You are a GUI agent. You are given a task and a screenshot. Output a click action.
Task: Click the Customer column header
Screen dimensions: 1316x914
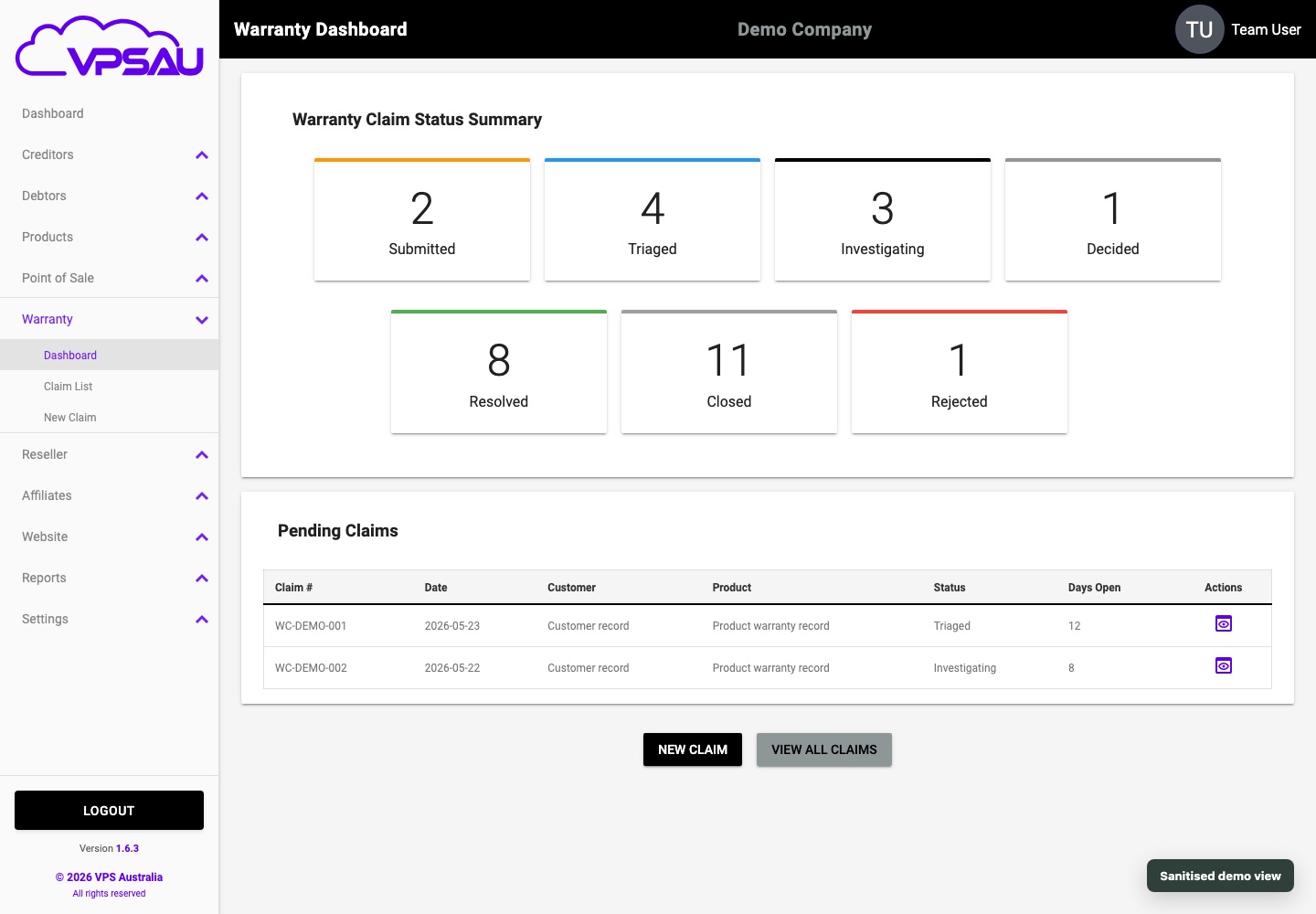pyautogui.click(x=571, y=588)
